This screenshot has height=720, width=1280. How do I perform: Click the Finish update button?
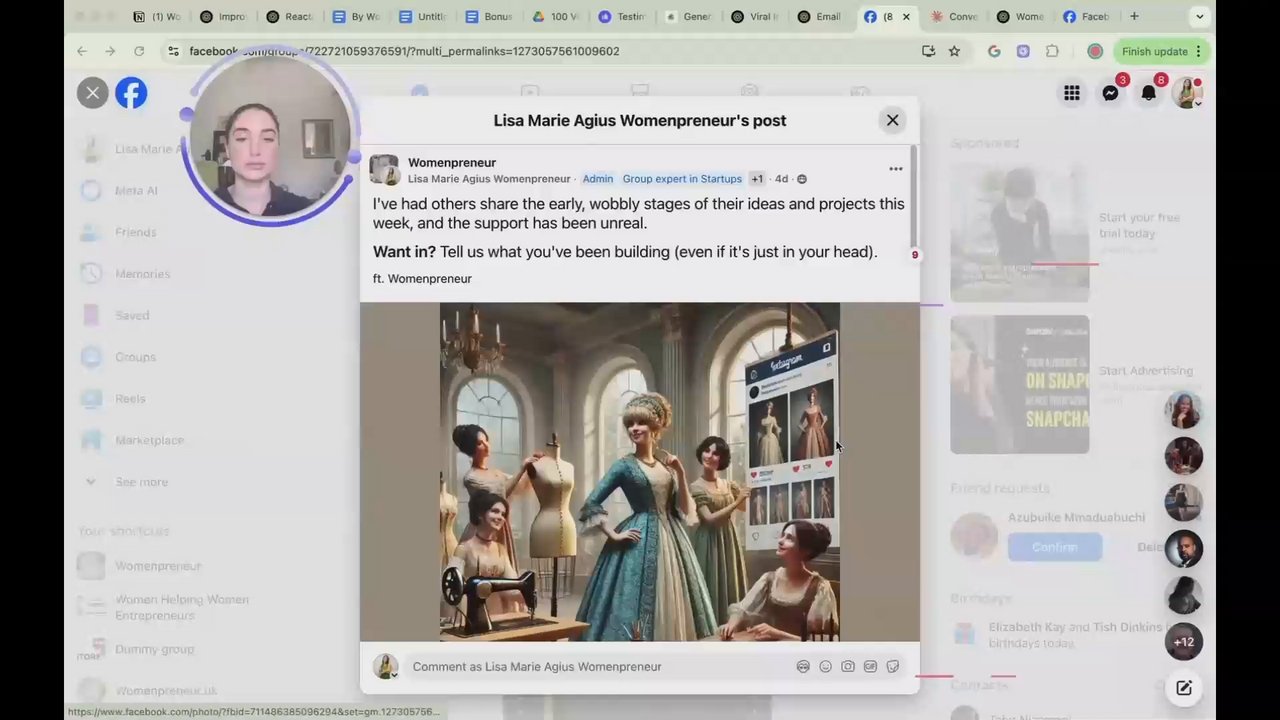pyautogui.click(x=1154, y=51)
